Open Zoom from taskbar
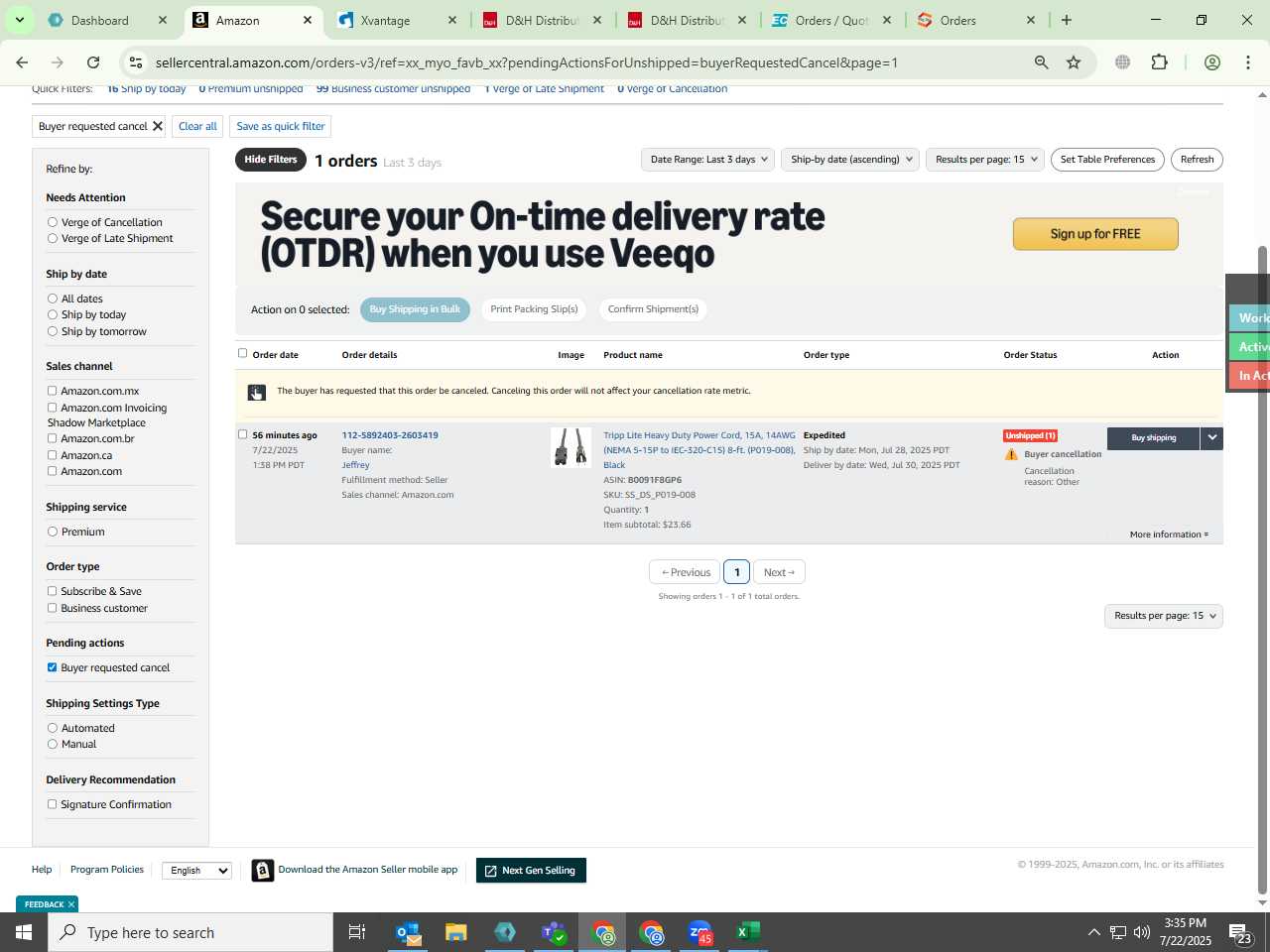This screenshot has width=1270, height=952. coord(700,932)
